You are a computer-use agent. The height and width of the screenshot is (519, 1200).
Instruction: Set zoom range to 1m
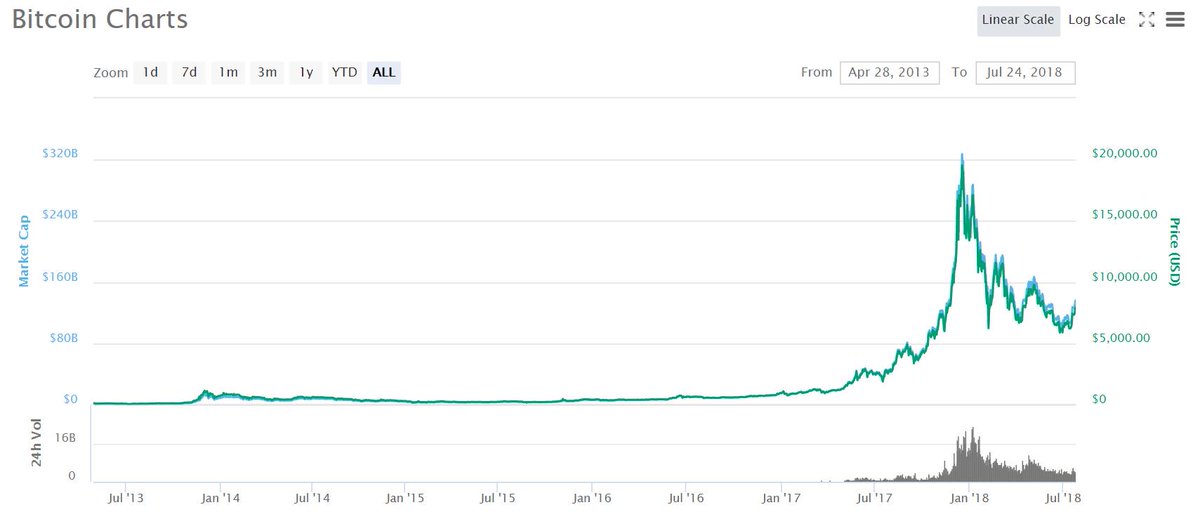[x=229, y=72]
